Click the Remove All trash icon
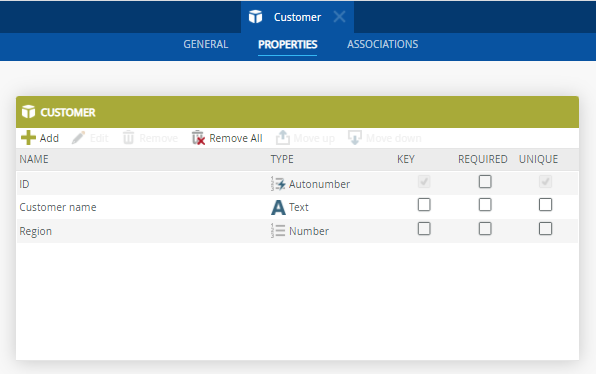The image size is (596, 374). 198,138
